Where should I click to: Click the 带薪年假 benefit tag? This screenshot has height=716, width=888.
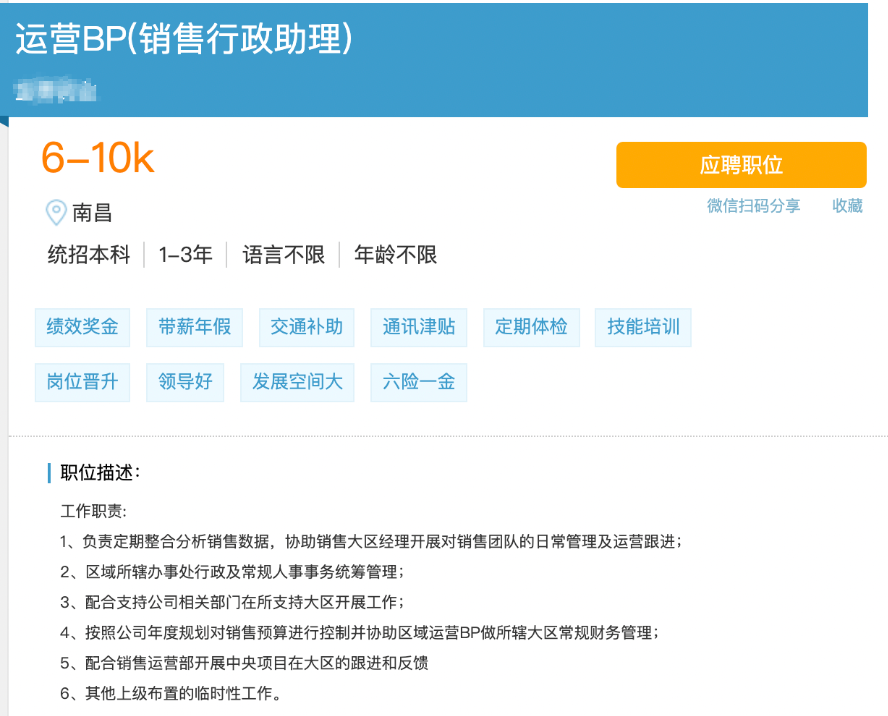[x=194, y=327]
